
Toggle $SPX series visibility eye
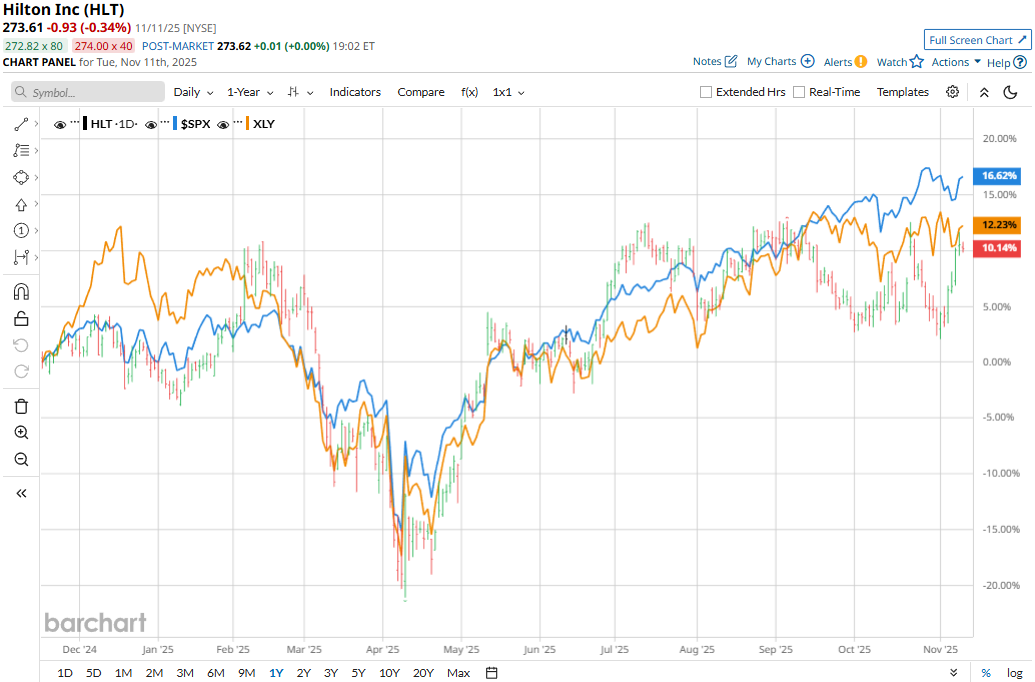(x=151, y=124)
